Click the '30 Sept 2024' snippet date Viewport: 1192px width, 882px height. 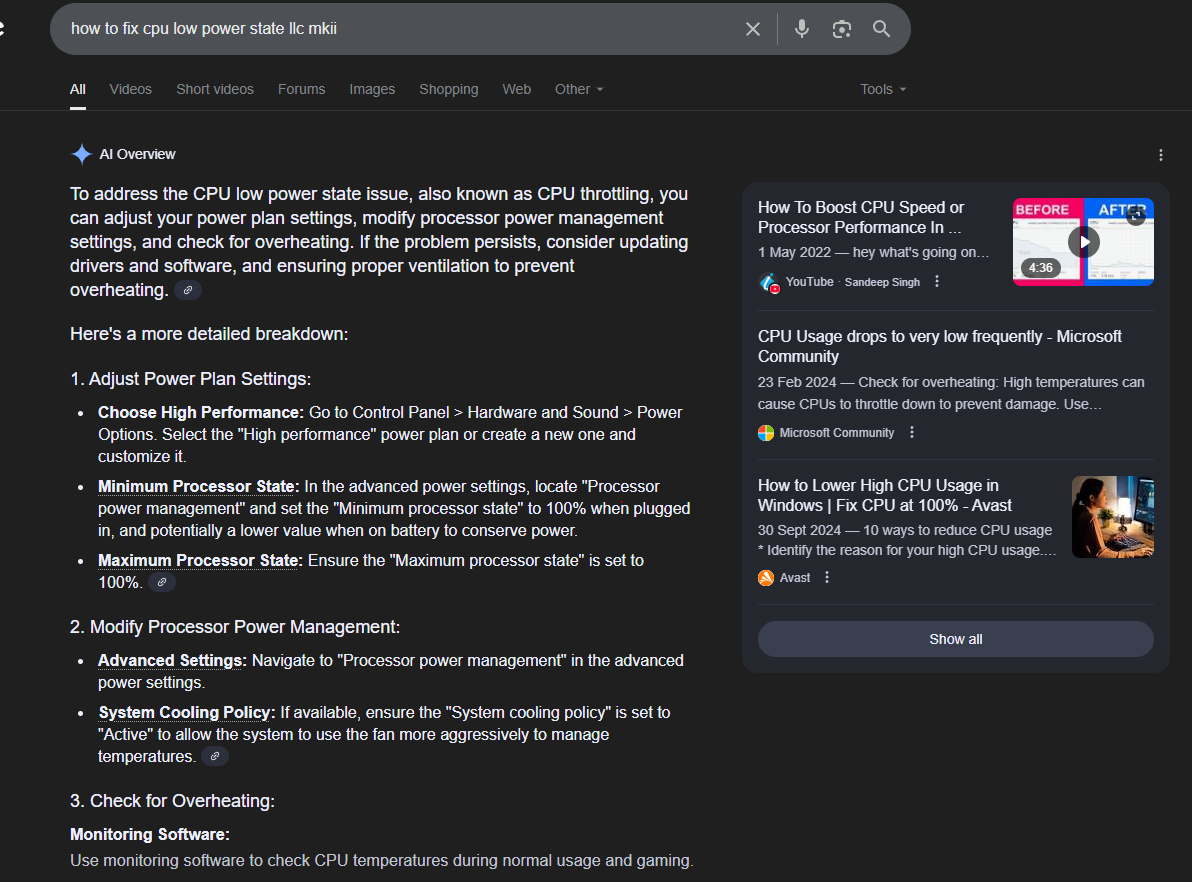coord(799,530)
